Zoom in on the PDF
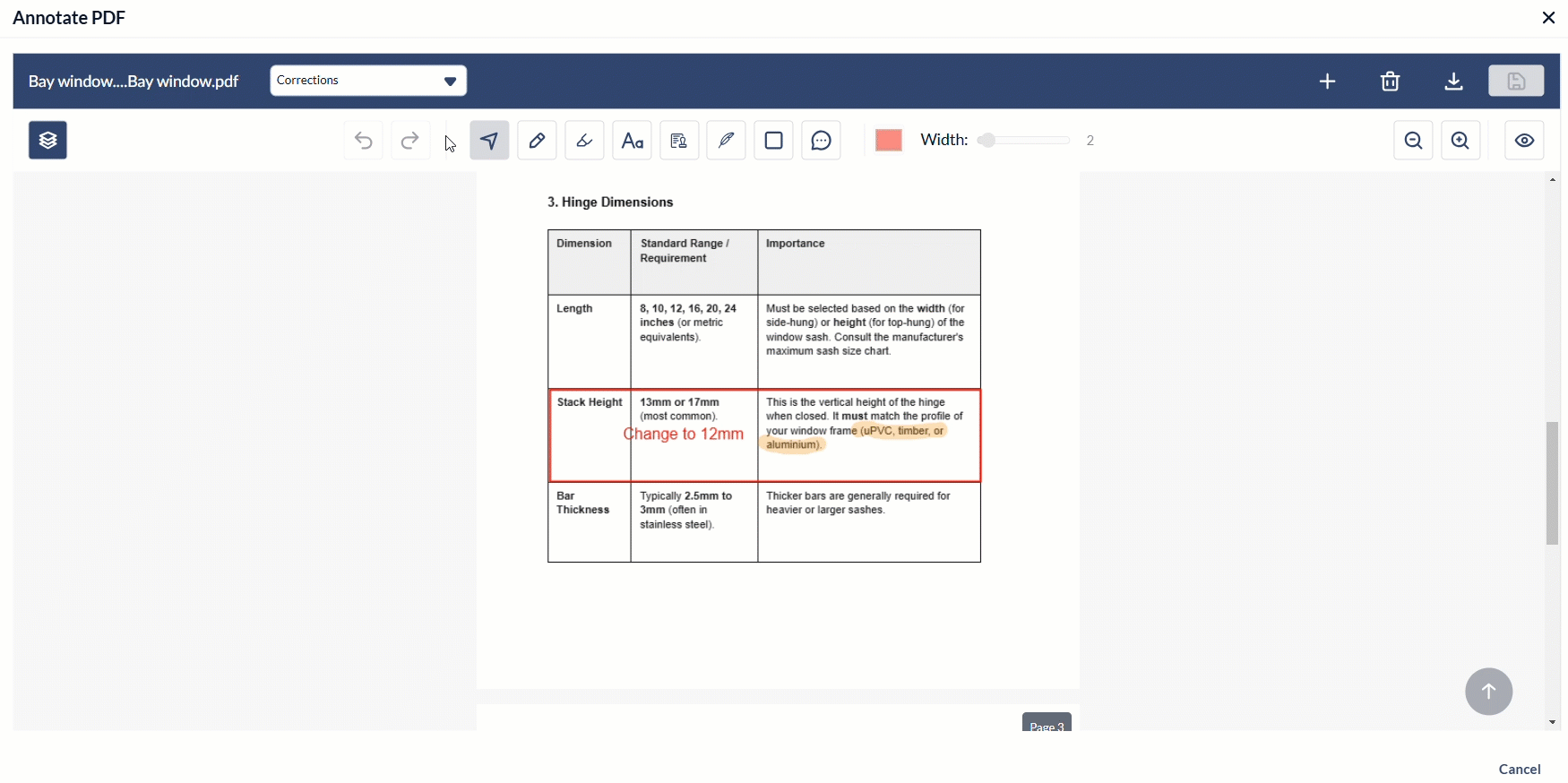This screenshot has height=783, width=1568. (1461, 141)
